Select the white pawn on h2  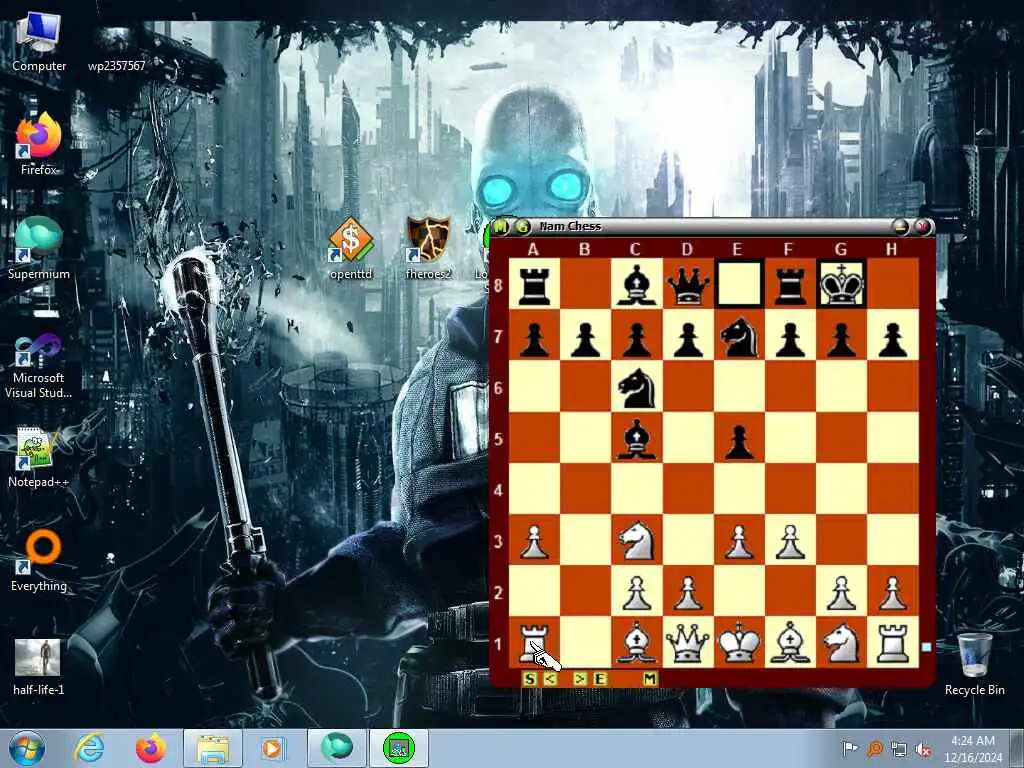coord(892,592)
